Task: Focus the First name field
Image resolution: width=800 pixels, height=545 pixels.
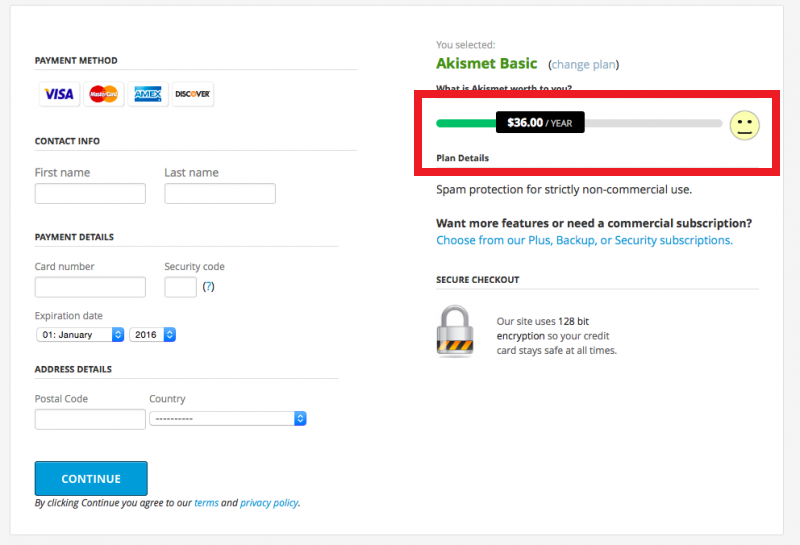Action: pos(90,193)
